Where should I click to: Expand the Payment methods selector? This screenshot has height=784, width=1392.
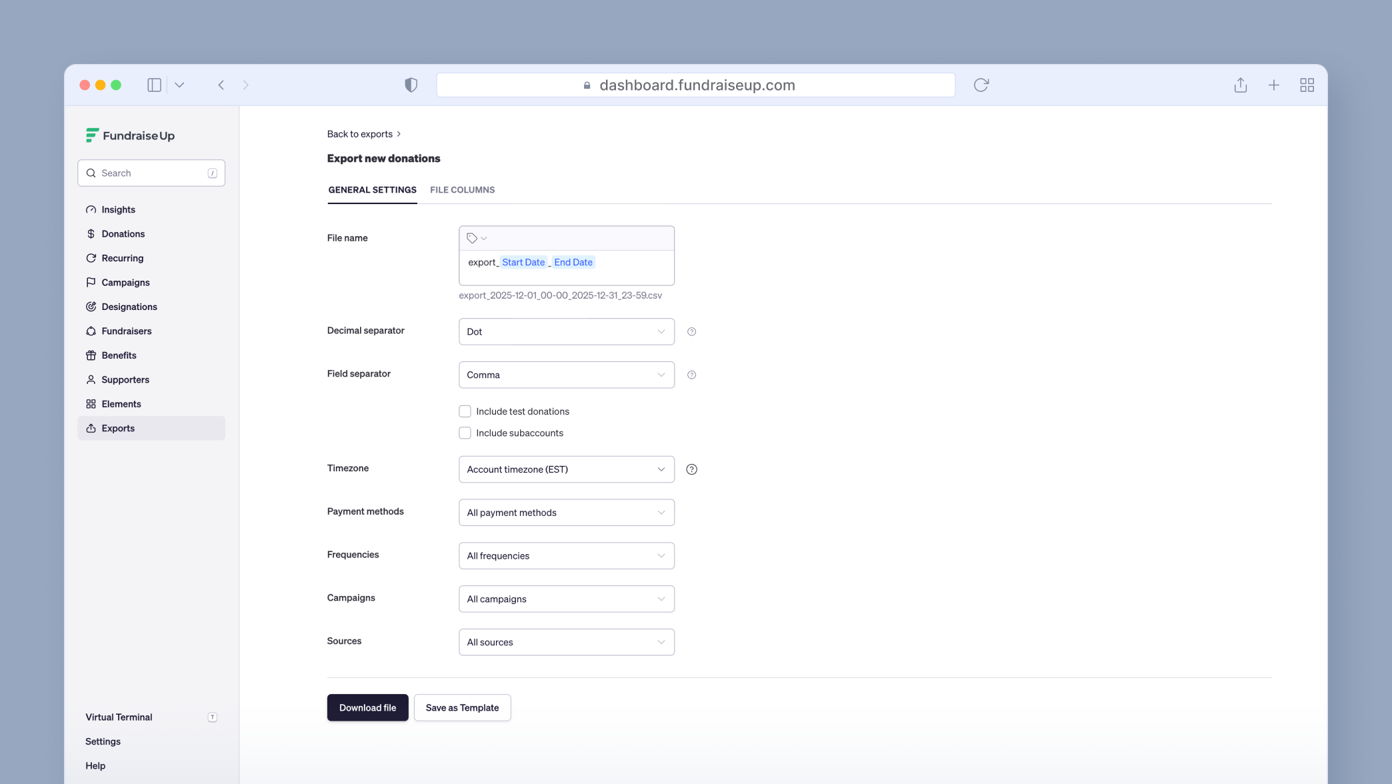tap(566, 512)
